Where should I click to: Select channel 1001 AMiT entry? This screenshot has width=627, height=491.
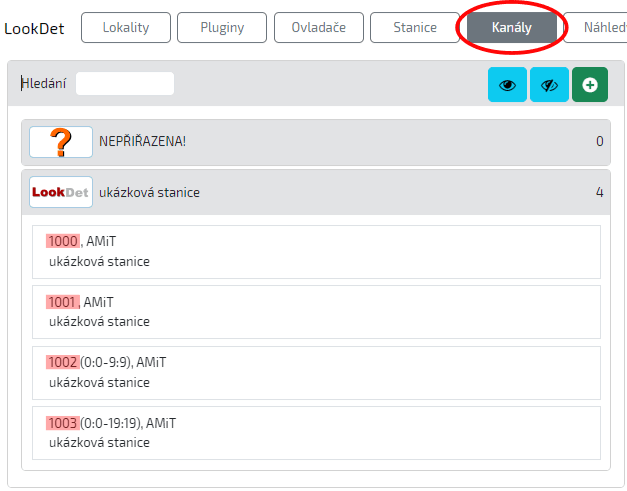(x=316, y=311)
